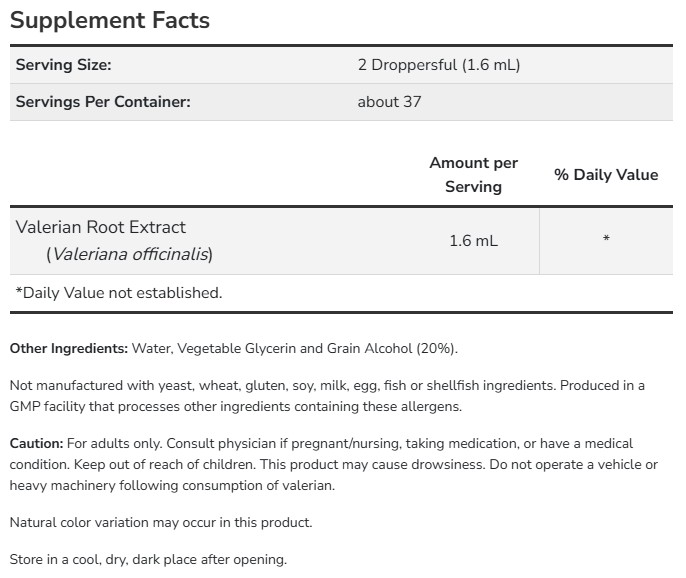
Task: Click the asterisk in the Daily Value cell
Action: (x=606, y=241)
